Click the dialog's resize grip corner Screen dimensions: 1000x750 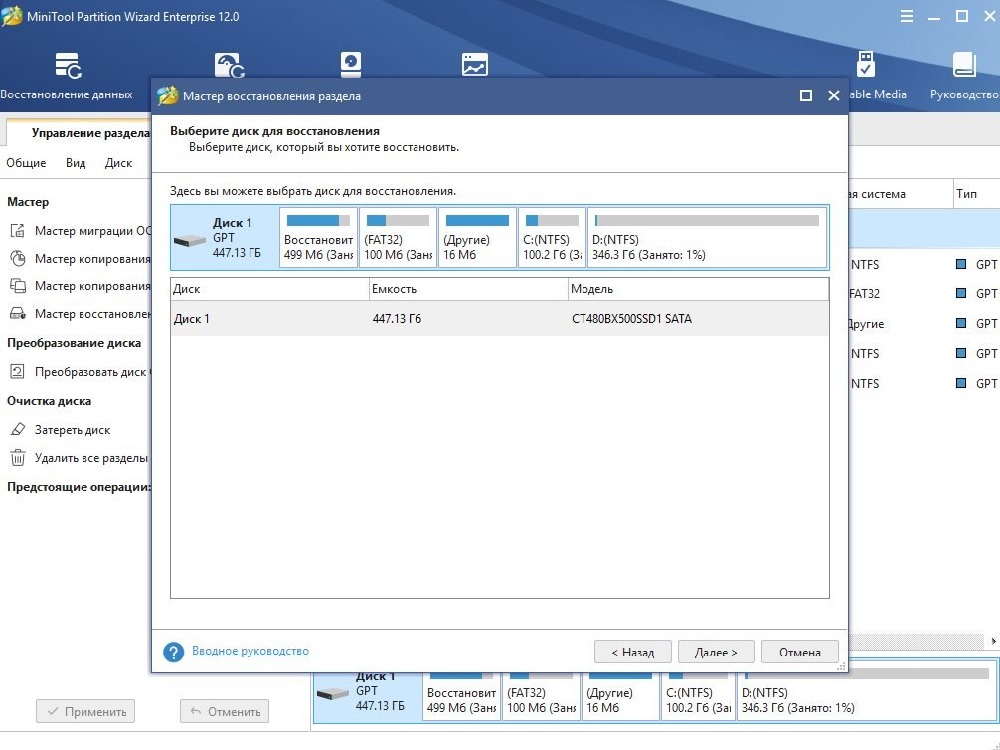point(842,666)
